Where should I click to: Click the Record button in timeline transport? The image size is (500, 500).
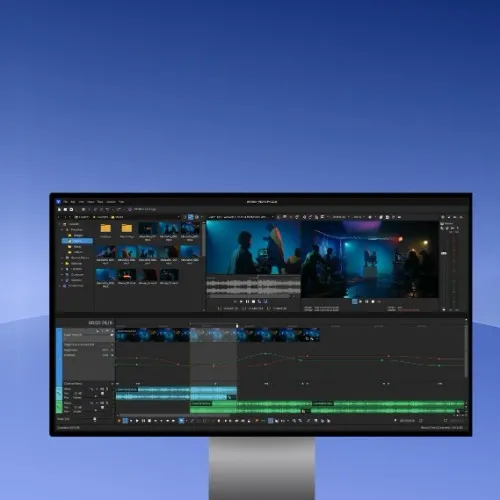119,421
